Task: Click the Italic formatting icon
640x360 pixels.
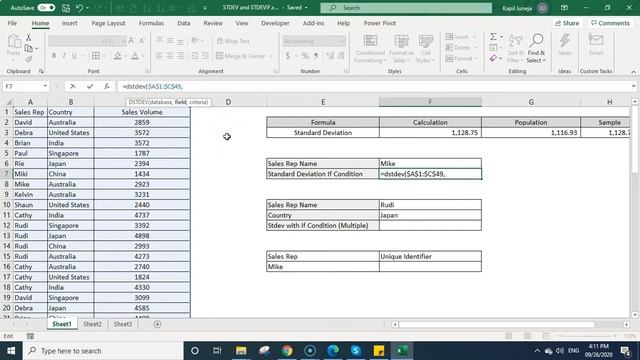Action: click(x=64, y=56)
